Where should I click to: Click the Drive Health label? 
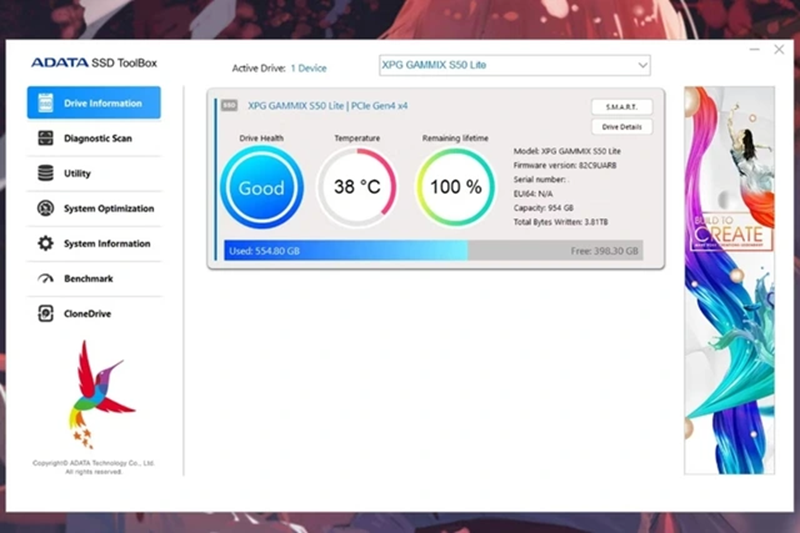click(261, 138)
